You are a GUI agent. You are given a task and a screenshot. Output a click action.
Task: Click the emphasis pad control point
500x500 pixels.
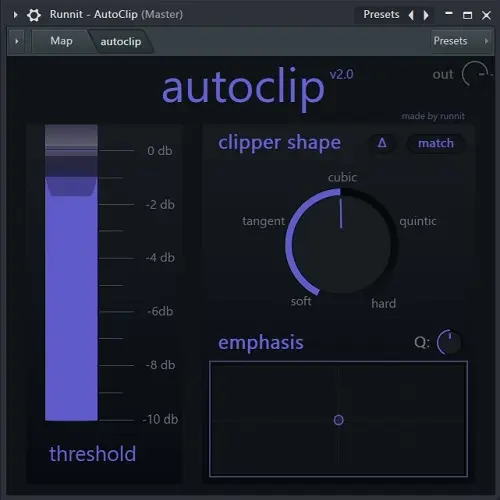coord(338,420)
